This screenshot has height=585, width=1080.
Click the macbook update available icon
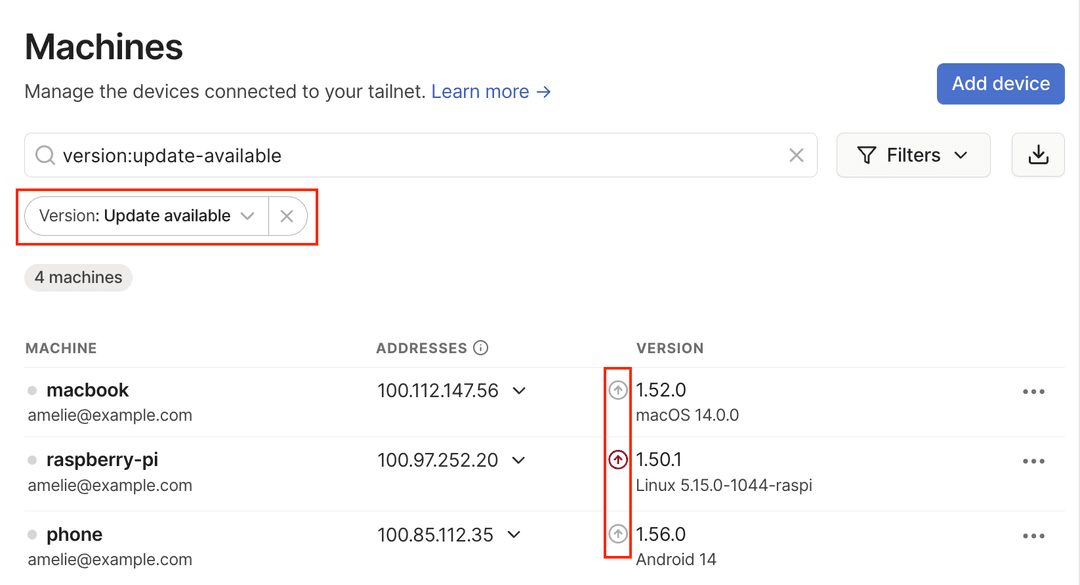[618, 390]
